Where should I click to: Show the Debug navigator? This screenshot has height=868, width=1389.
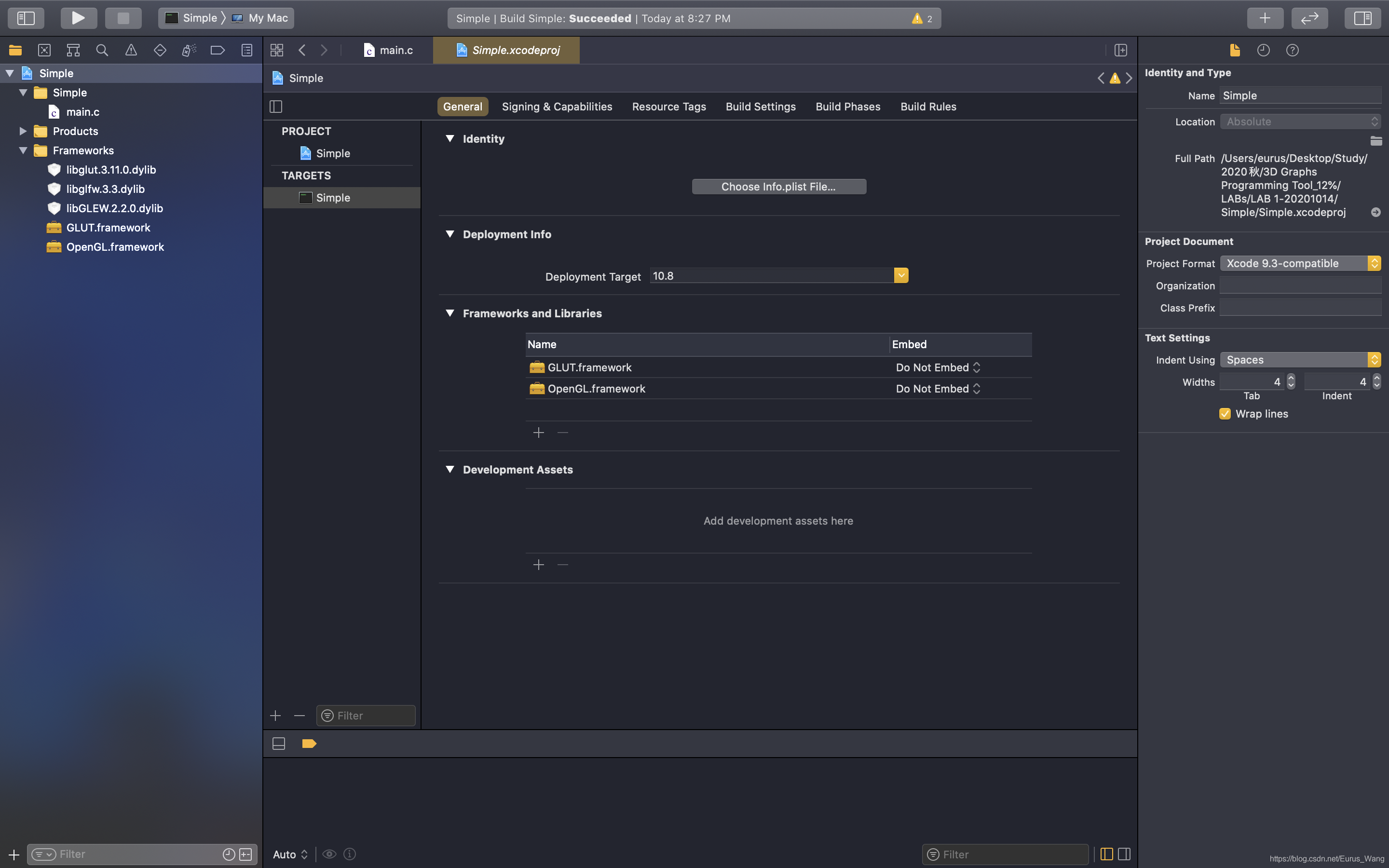189,50
